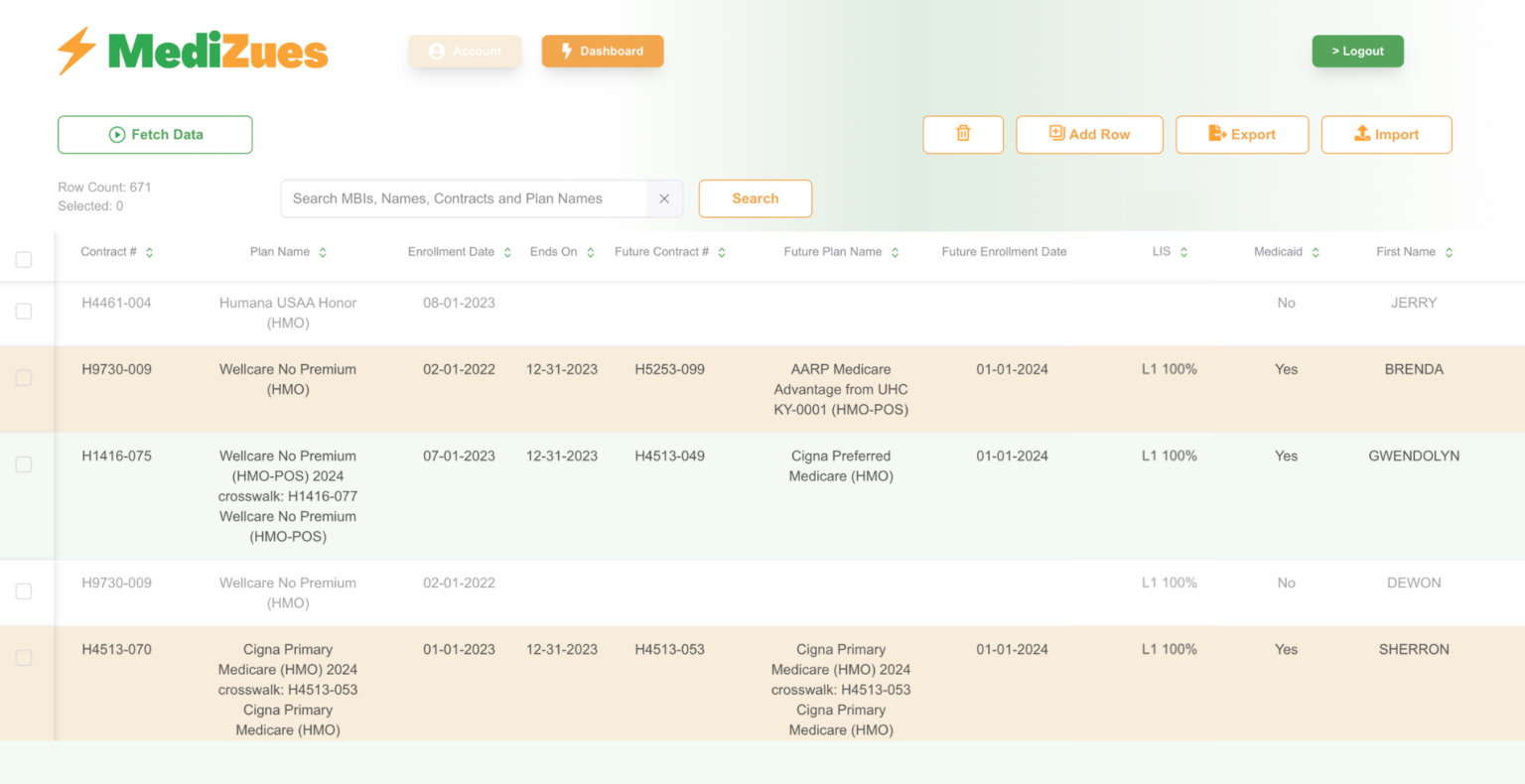The width and height of the screenshot is (1525, 784).
Task: Open the Account tab
Action: point(465,52)
